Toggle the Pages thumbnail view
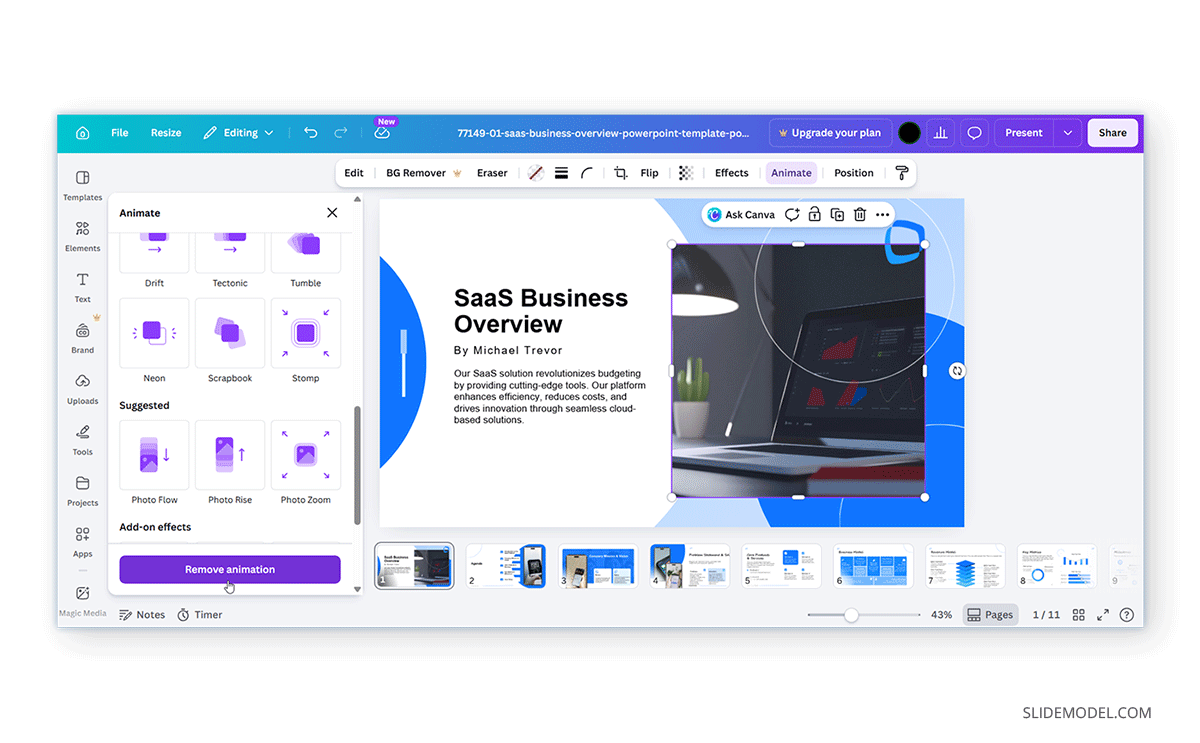1200x743 pixels. (x=990, y=615)
